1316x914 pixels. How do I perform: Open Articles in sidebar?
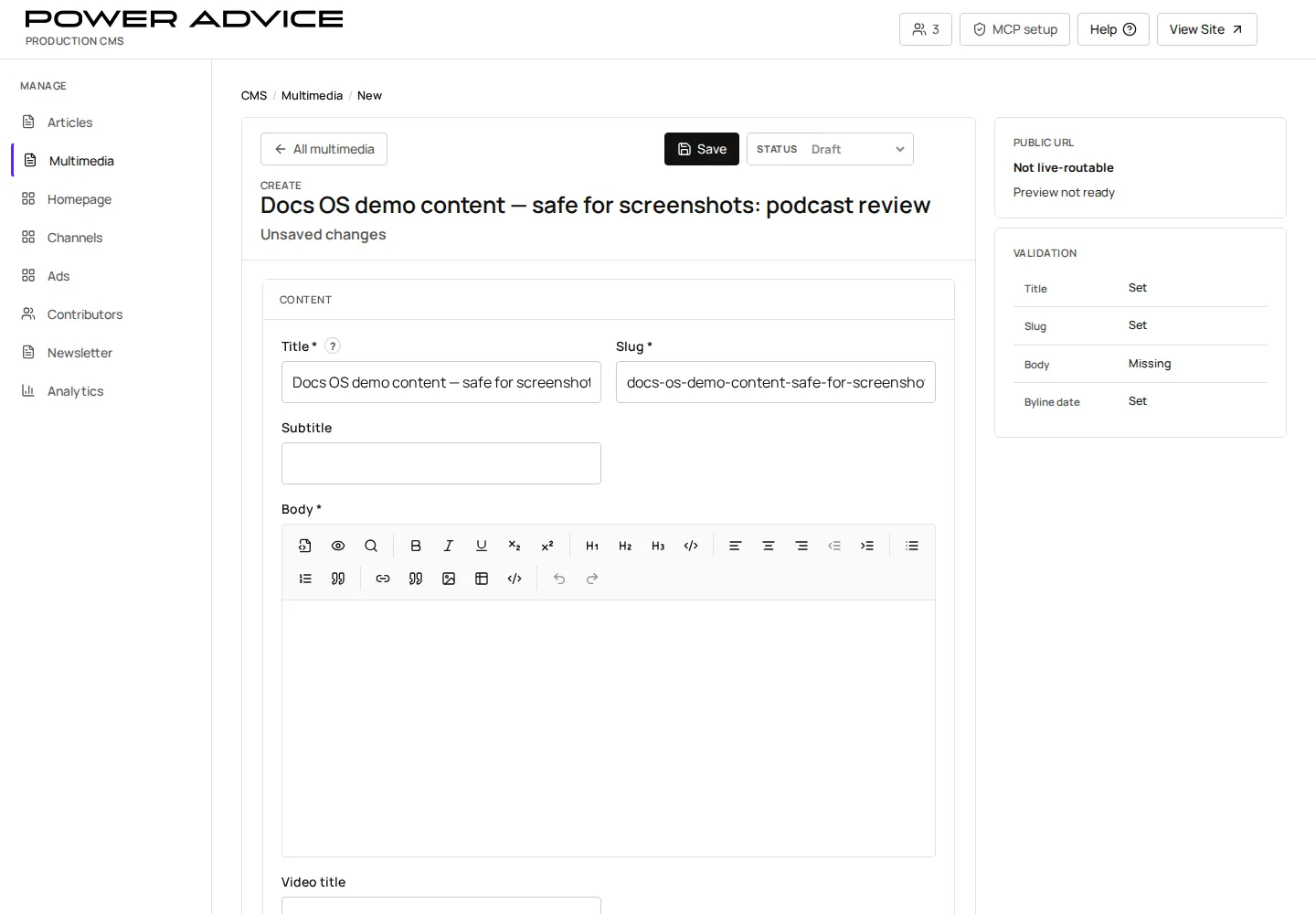tap(105, 122)
